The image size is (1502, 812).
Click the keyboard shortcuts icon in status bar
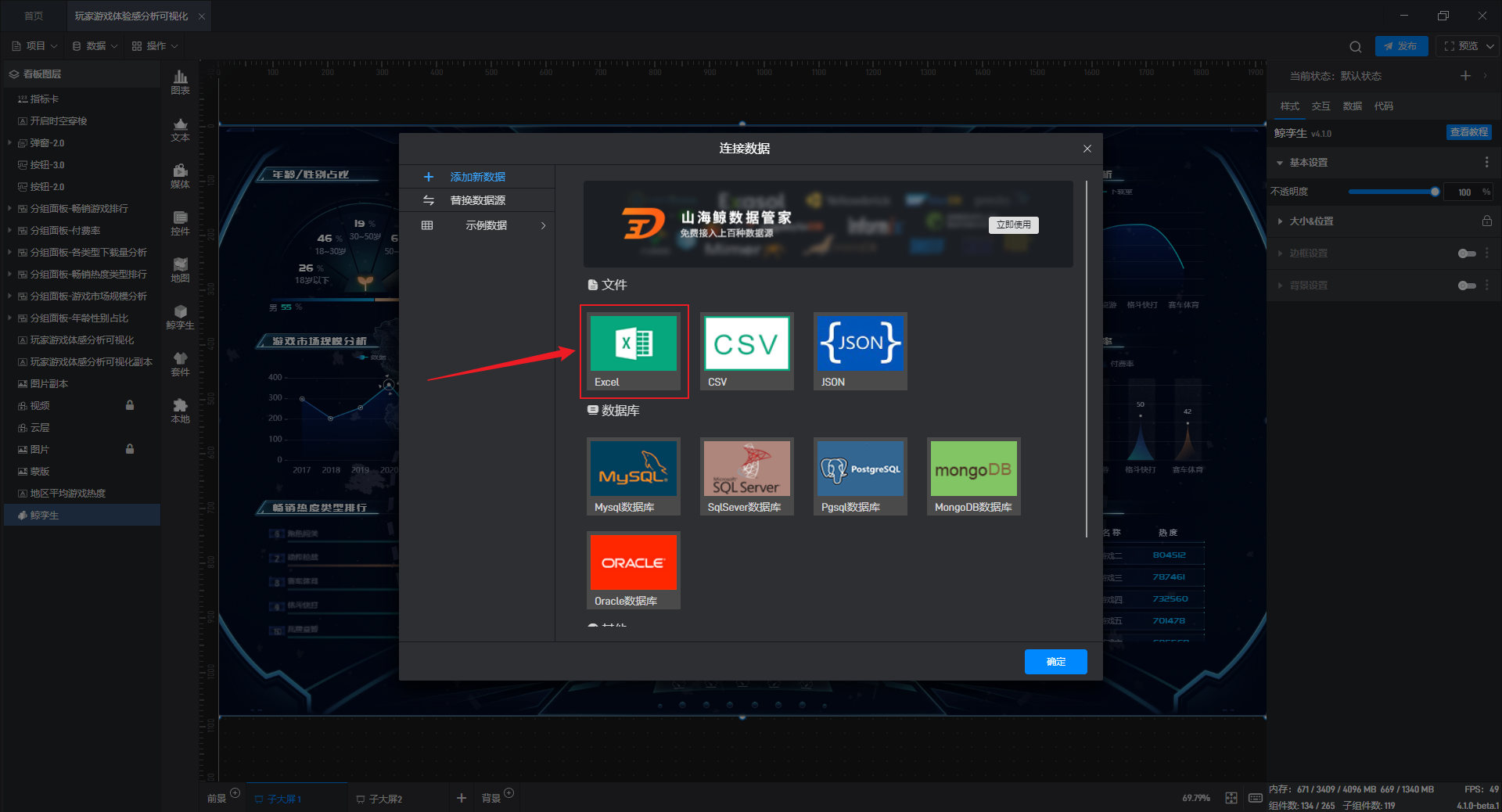coord(1255,798)
